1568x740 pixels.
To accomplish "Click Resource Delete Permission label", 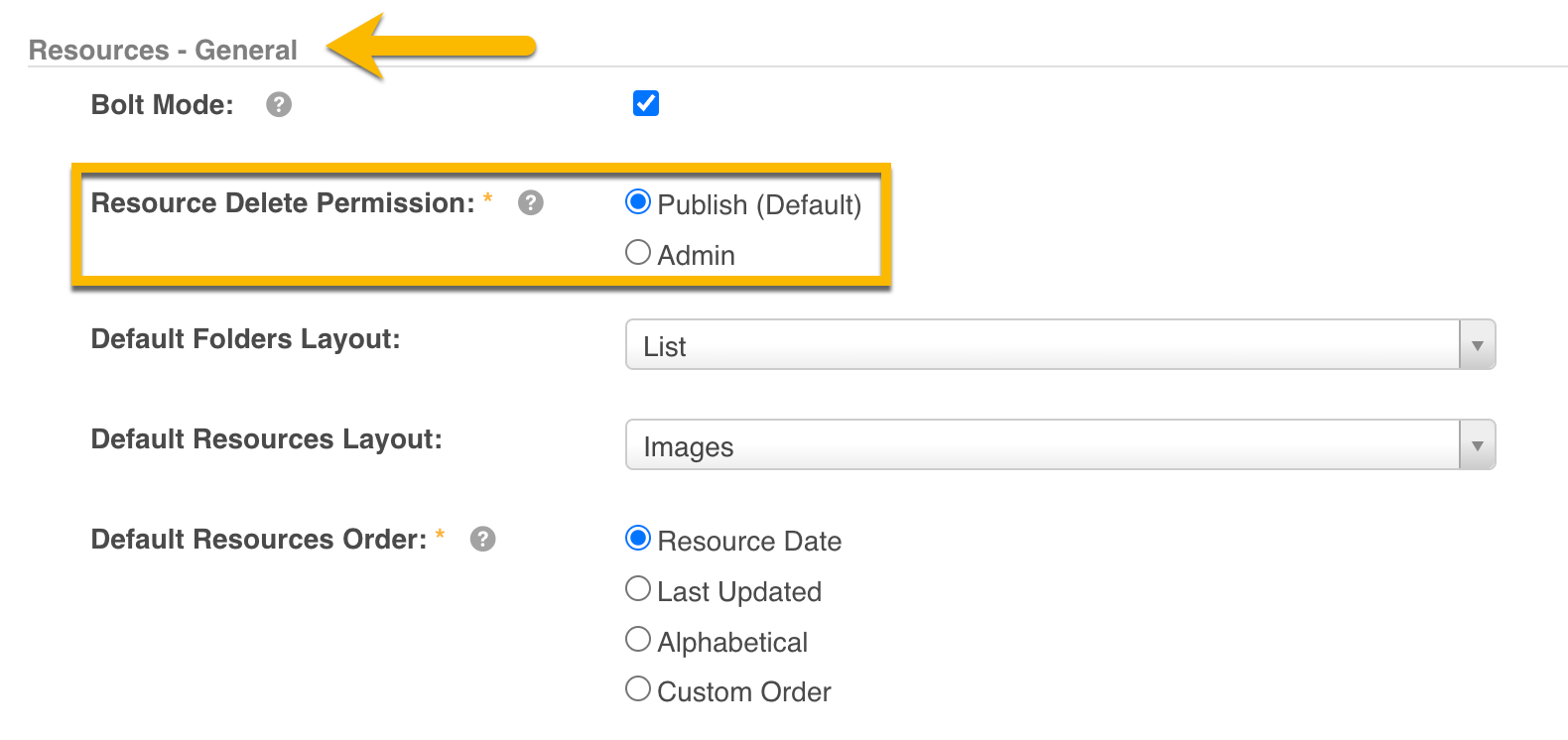I will [283, 203].
